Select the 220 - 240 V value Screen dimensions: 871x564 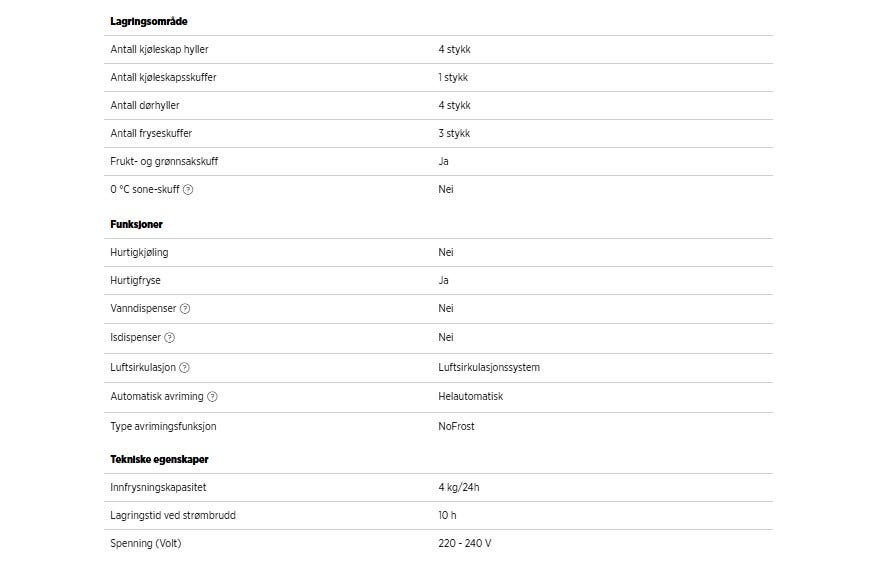tap(464, 543)
